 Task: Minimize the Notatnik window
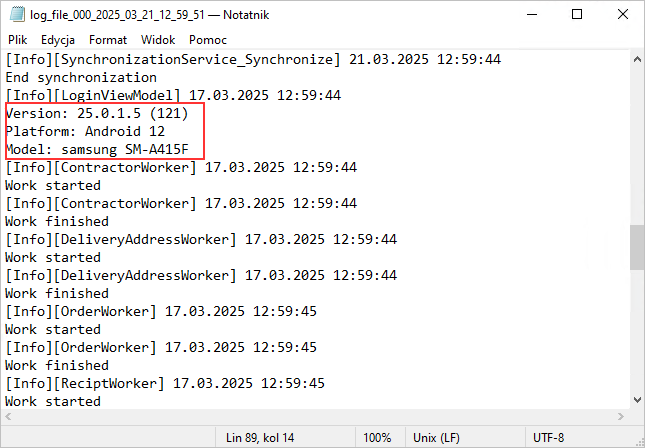(532, 15)
